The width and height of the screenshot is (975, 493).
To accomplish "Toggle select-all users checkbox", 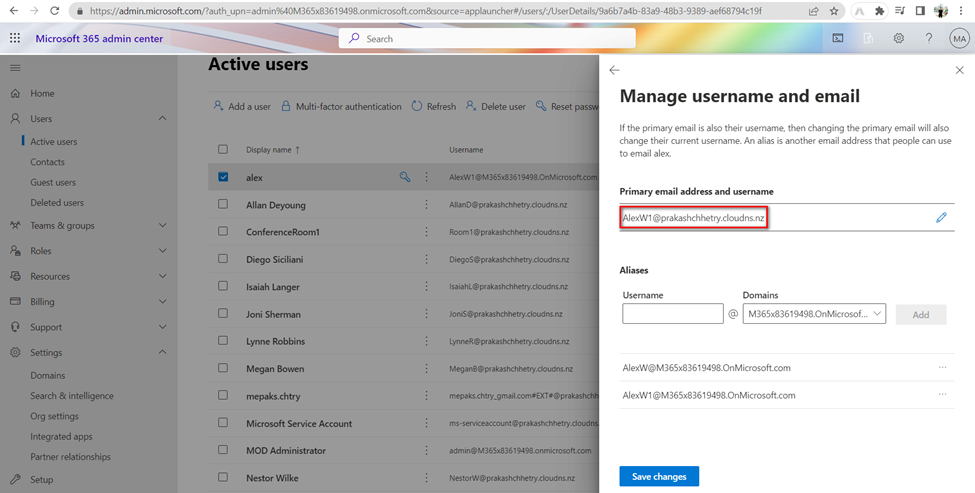I will click(x=223, y=149).
